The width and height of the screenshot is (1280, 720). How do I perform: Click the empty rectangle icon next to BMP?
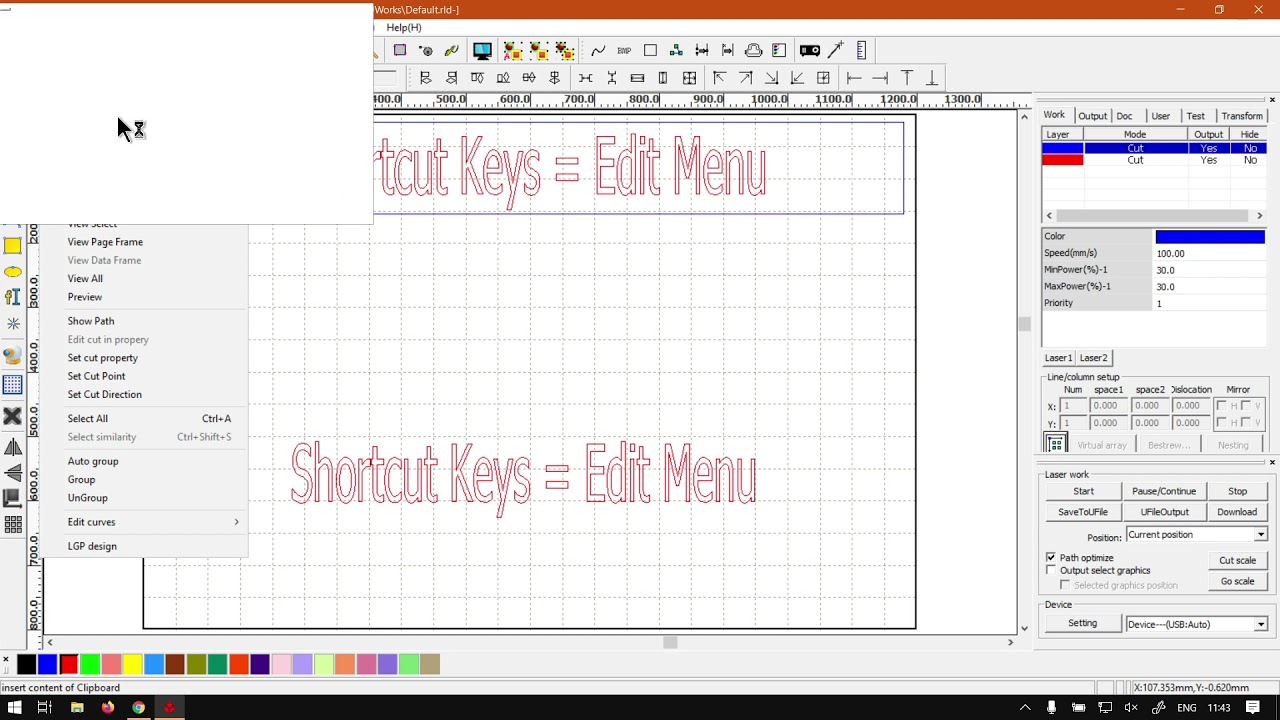650,50
